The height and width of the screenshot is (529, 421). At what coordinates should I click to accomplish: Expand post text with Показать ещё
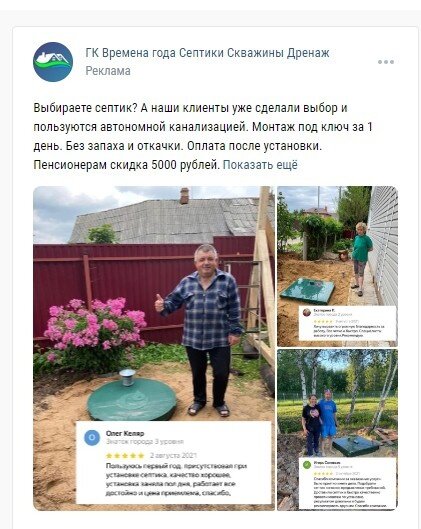(260, 165)
